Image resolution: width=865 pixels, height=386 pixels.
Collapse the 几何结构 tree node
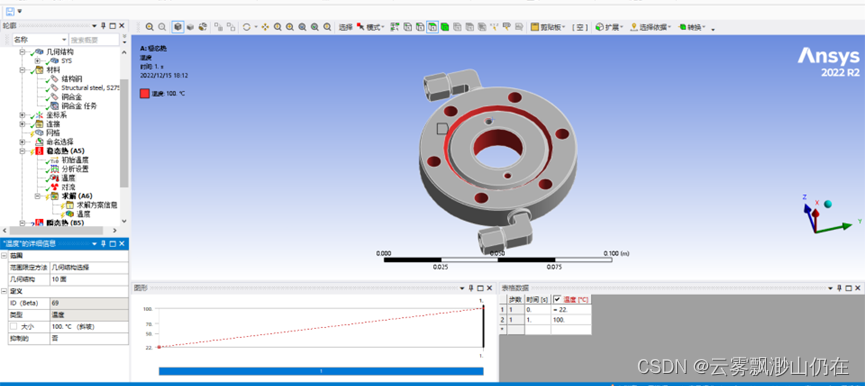(x=23, y=52)
